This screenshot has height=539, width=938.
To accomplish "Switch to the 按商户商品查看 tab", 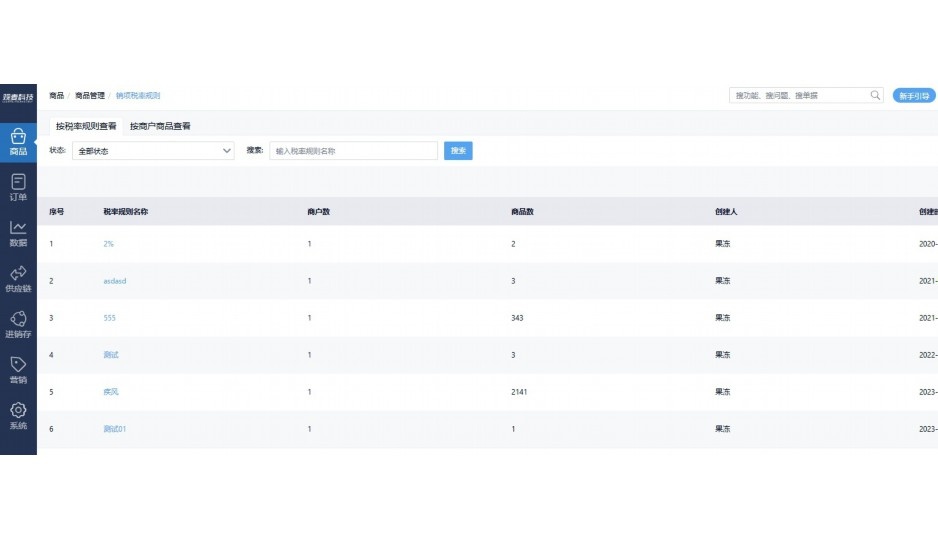I will tap(160, 127).
